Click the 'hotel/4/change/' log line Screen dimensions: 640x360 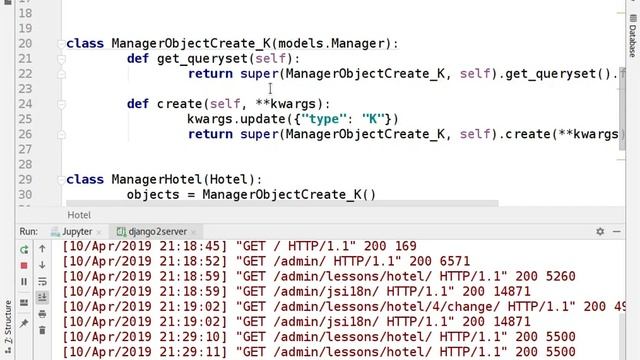[x=343, y=307]
